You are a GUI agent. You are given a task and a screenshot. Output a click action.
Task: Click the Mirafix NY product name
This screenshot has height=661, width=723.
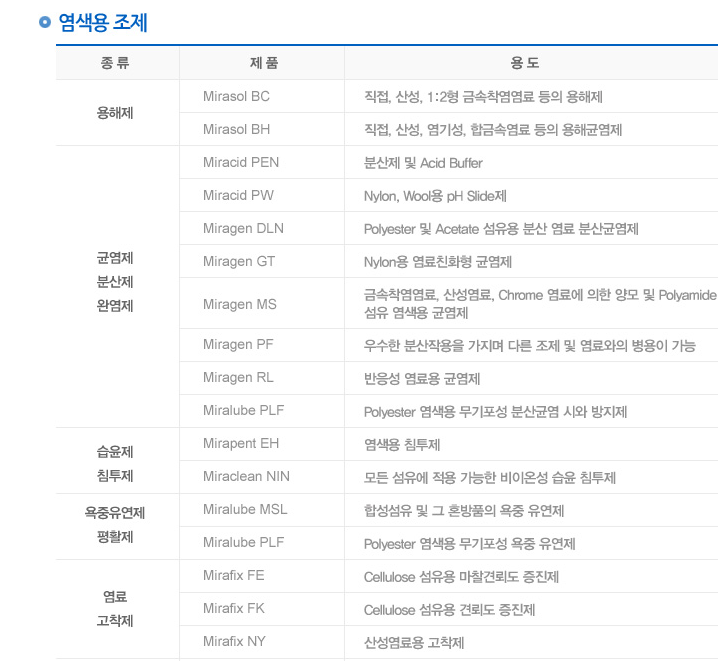234,641
